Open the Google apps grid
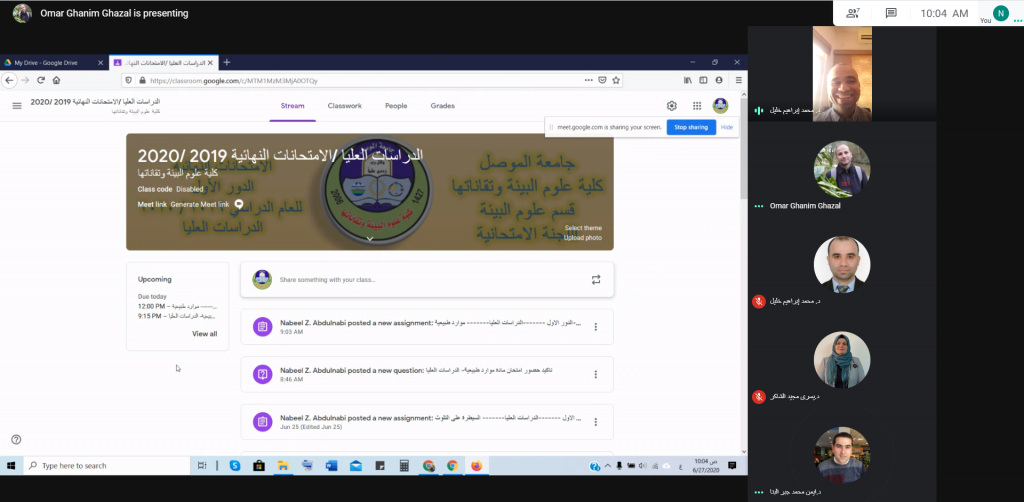Image resolution: width=1024 pixels, height=502 pixels. (x=696, y=105)
